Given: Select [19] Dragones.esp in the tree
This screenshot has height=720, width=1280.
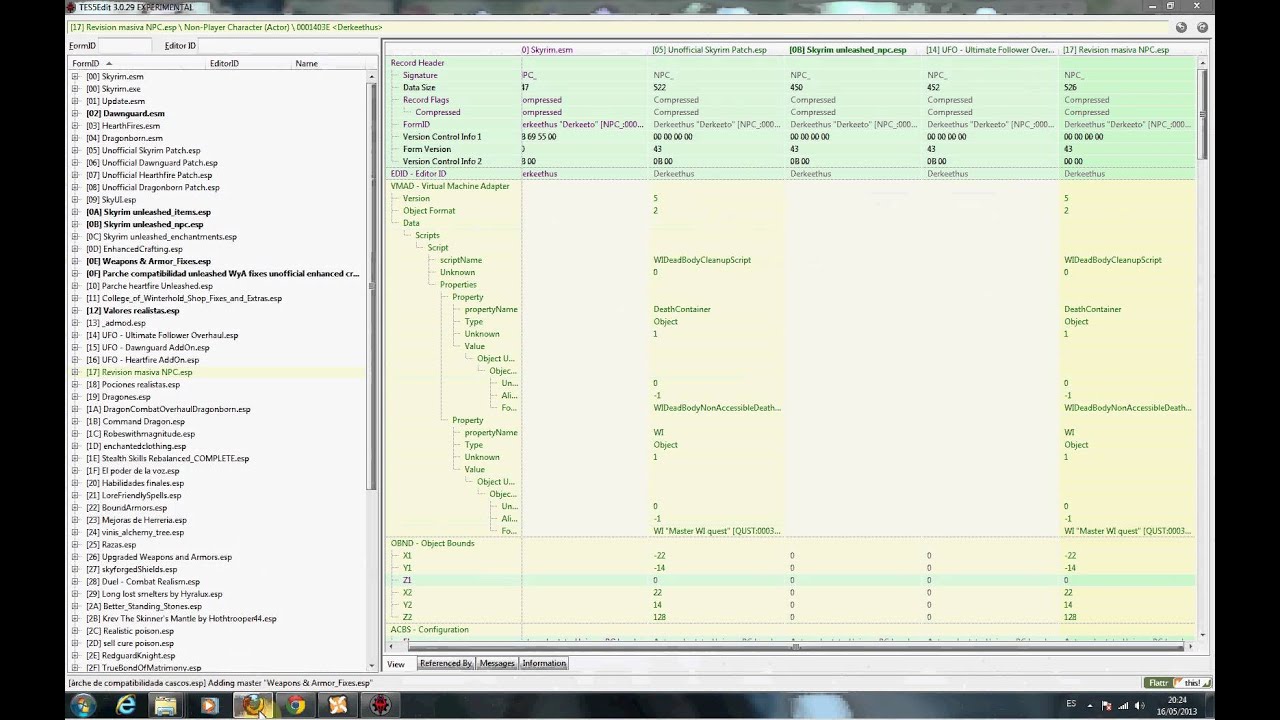Looking at the screenshot, I should tap(118, 397).
